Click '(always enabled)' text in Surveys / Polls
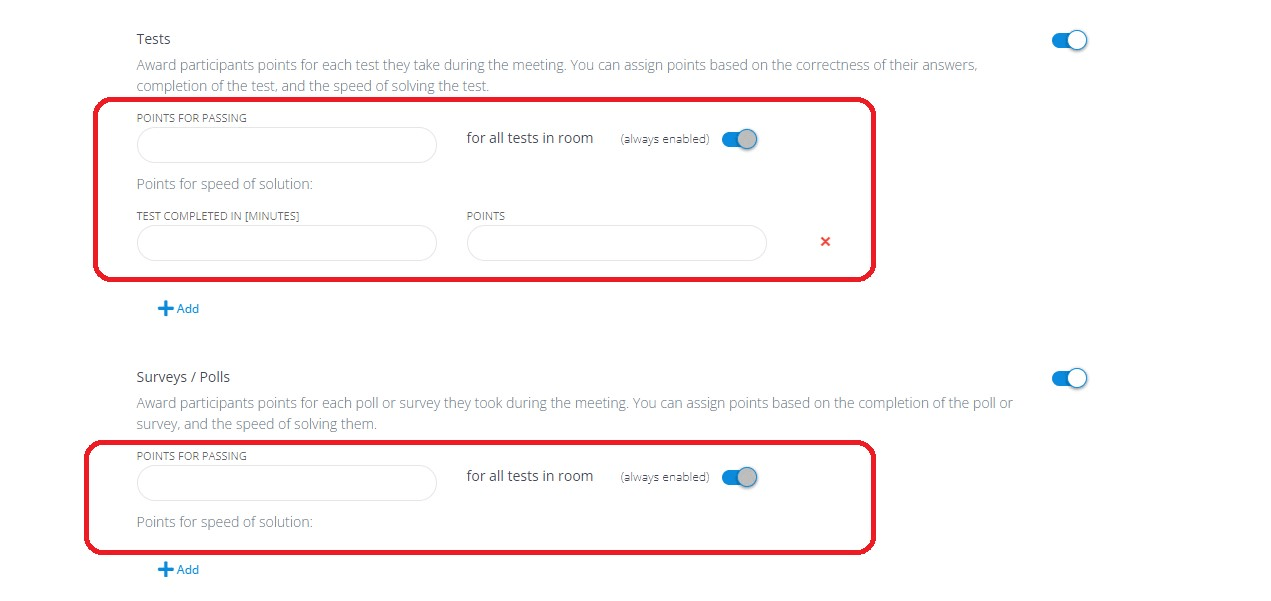 (665, 477)
